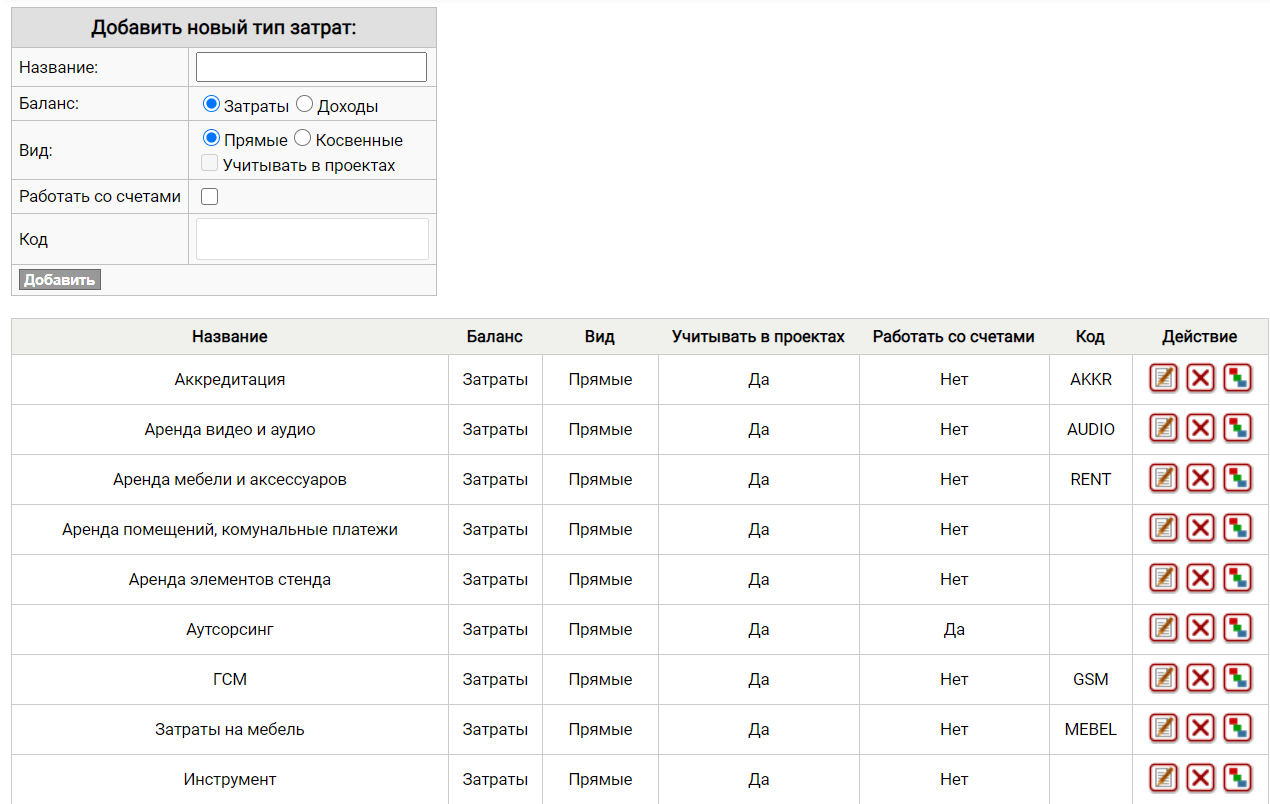Delete the Затраты на мебель row
Screen dimensions: 1270x804
click(1200, 728)
